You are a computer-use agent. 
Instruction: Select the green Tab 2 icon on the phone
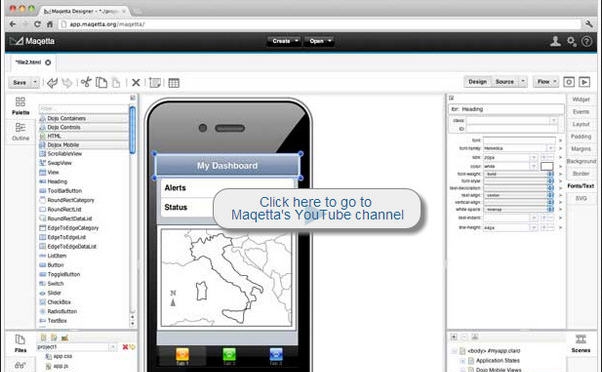(x=229, y=355)
